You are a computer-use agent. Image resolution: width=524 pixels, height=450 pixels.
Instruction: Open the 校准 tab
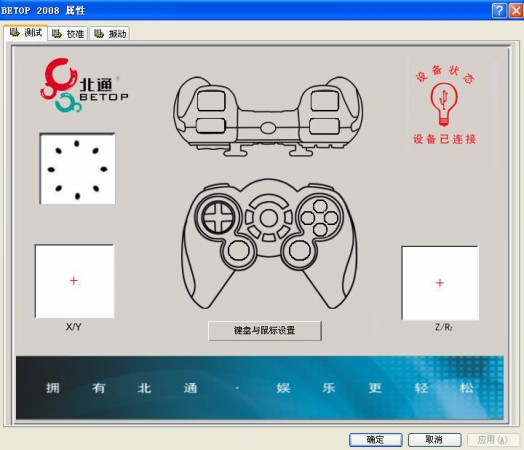coord(68,34)
